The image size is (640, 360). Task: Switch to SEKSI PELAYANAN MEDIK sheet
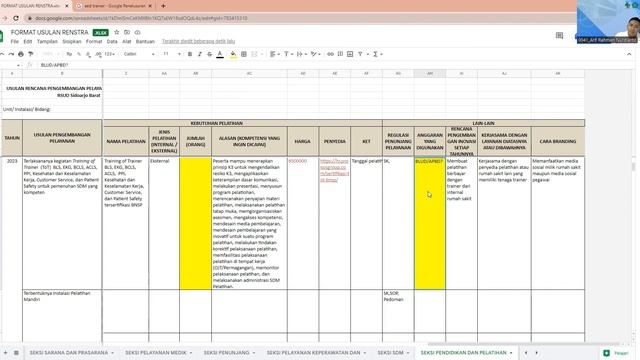click(x=156, y=353)
